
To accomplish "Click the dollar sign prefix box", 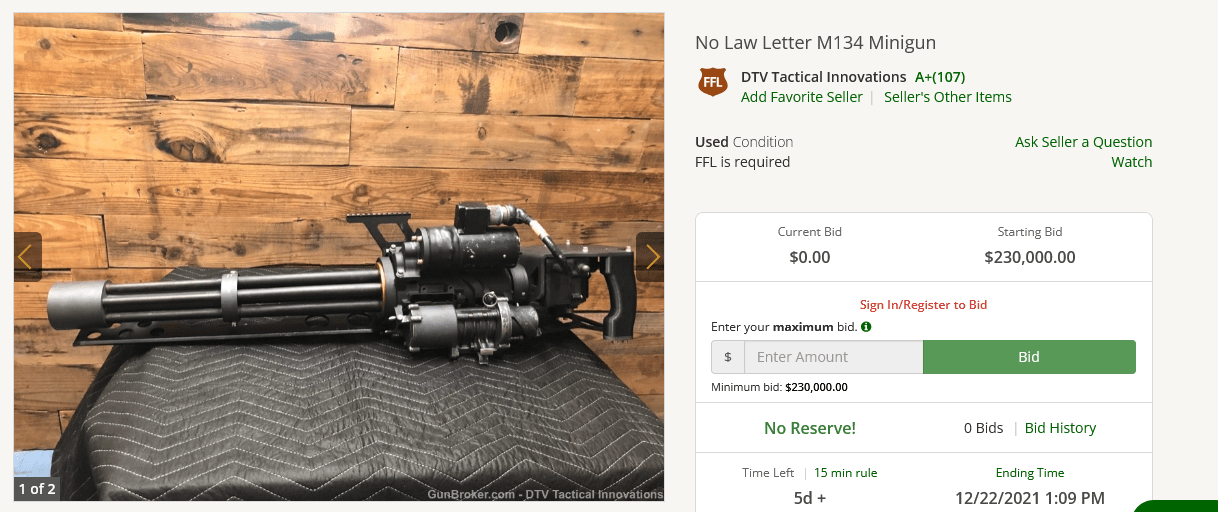I will click(728, 357).
